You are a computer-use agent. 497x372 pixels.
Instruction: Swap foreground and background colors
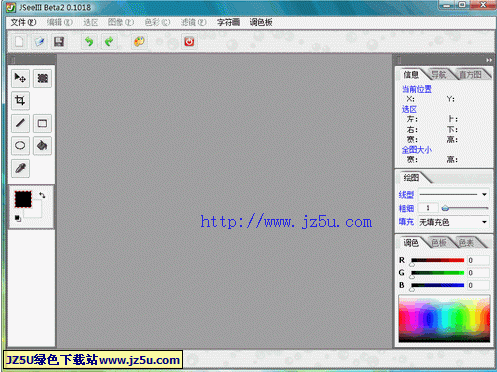pyautogui.click(x=42, y=195)
